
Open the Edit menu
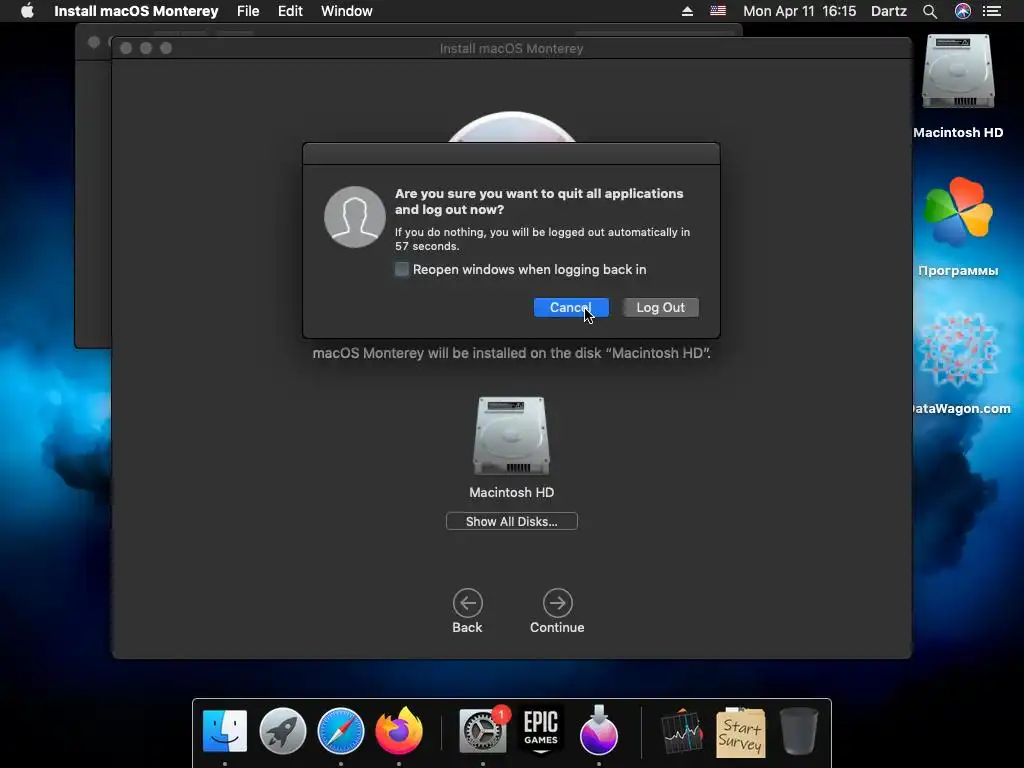[290, 11]
